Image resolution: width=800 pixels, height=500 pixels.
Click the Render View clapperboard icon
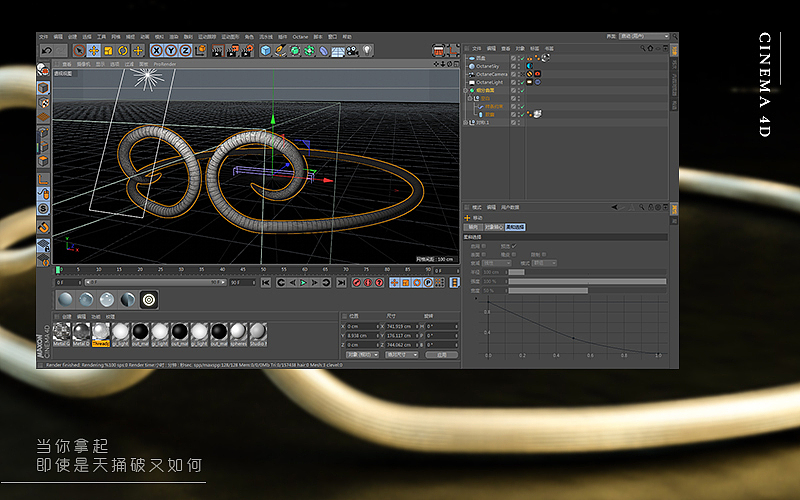[218, 51]
